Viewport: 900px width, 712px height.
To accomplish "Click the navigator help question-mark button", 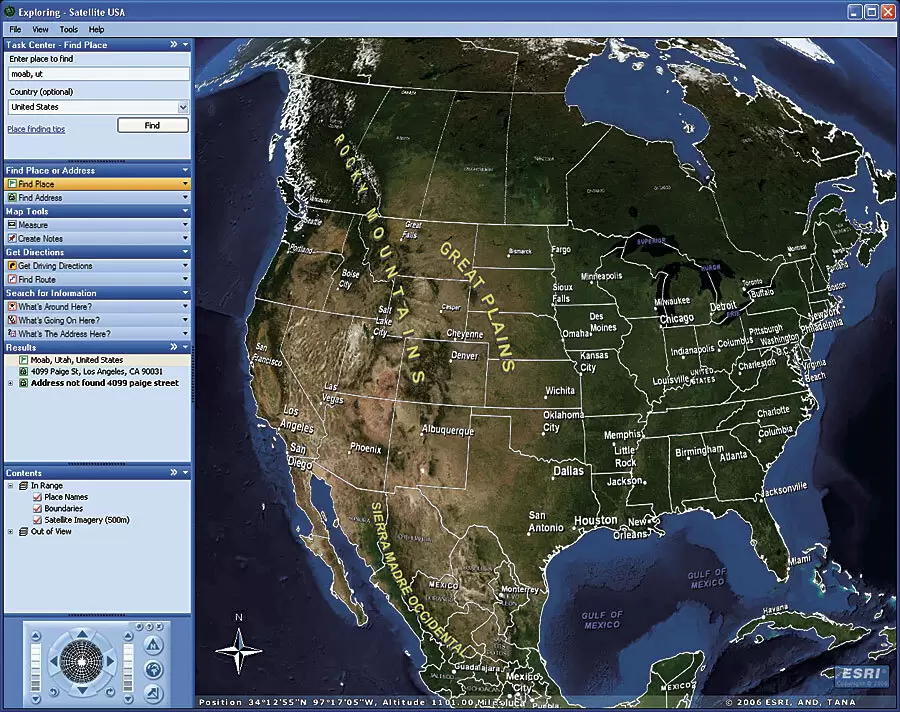I will (149, 626).
